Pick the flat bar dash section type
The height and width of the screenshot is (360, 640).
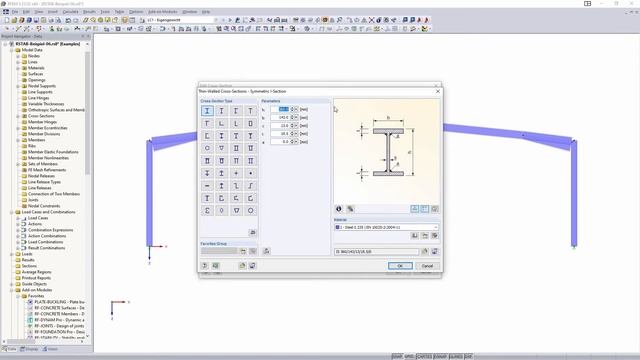click(207, 186)
